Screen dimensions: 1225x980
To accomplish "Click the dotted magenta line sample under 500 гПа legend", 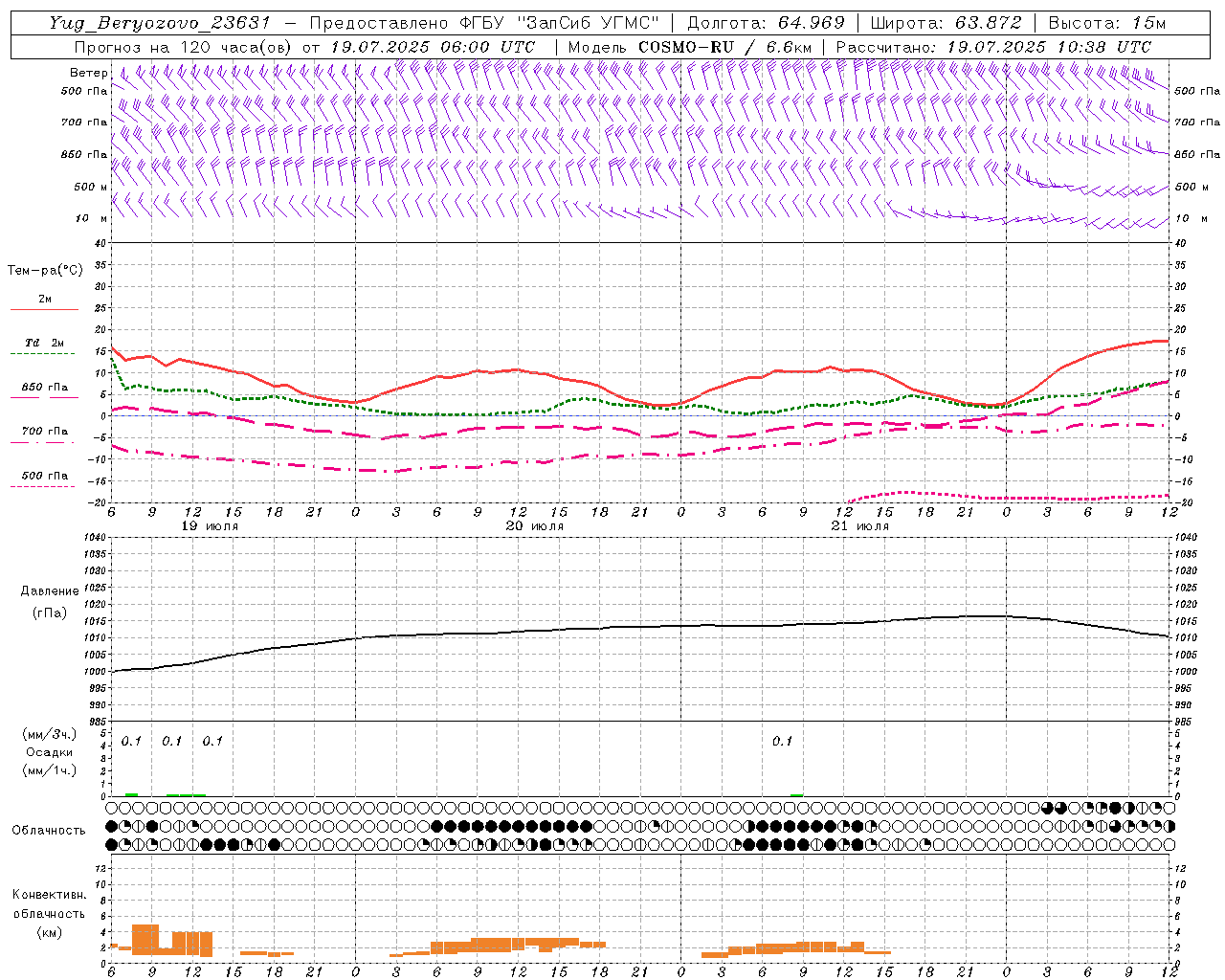I will 43,486.
